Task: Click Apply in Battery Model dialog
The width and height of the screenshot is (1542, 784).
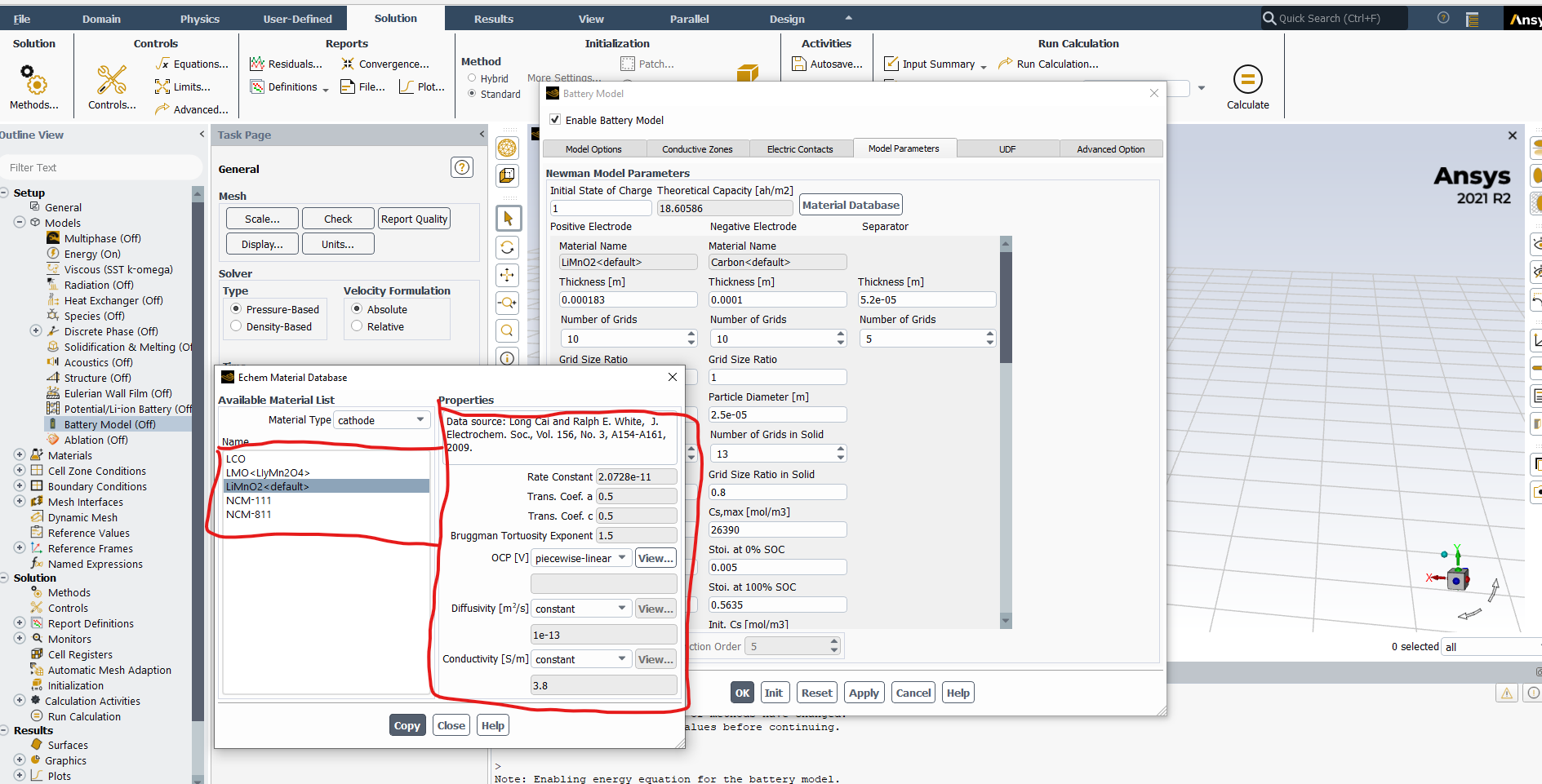Action: (x=864, y=693)
